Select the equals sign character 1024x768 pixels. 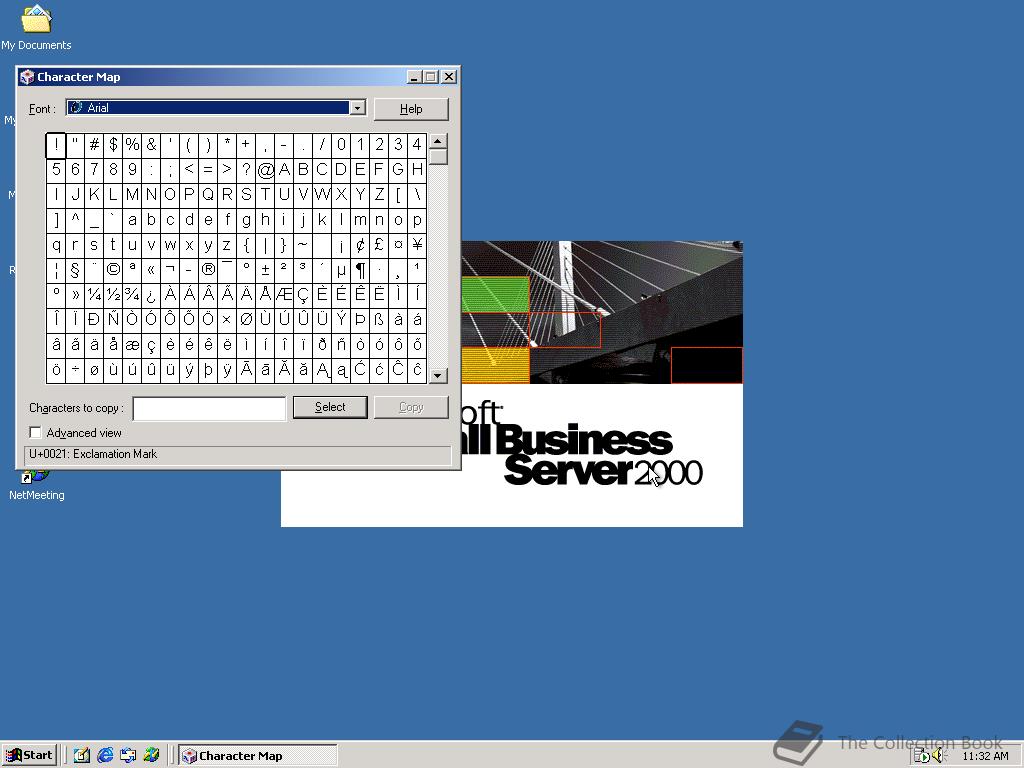tap(208, 170)
